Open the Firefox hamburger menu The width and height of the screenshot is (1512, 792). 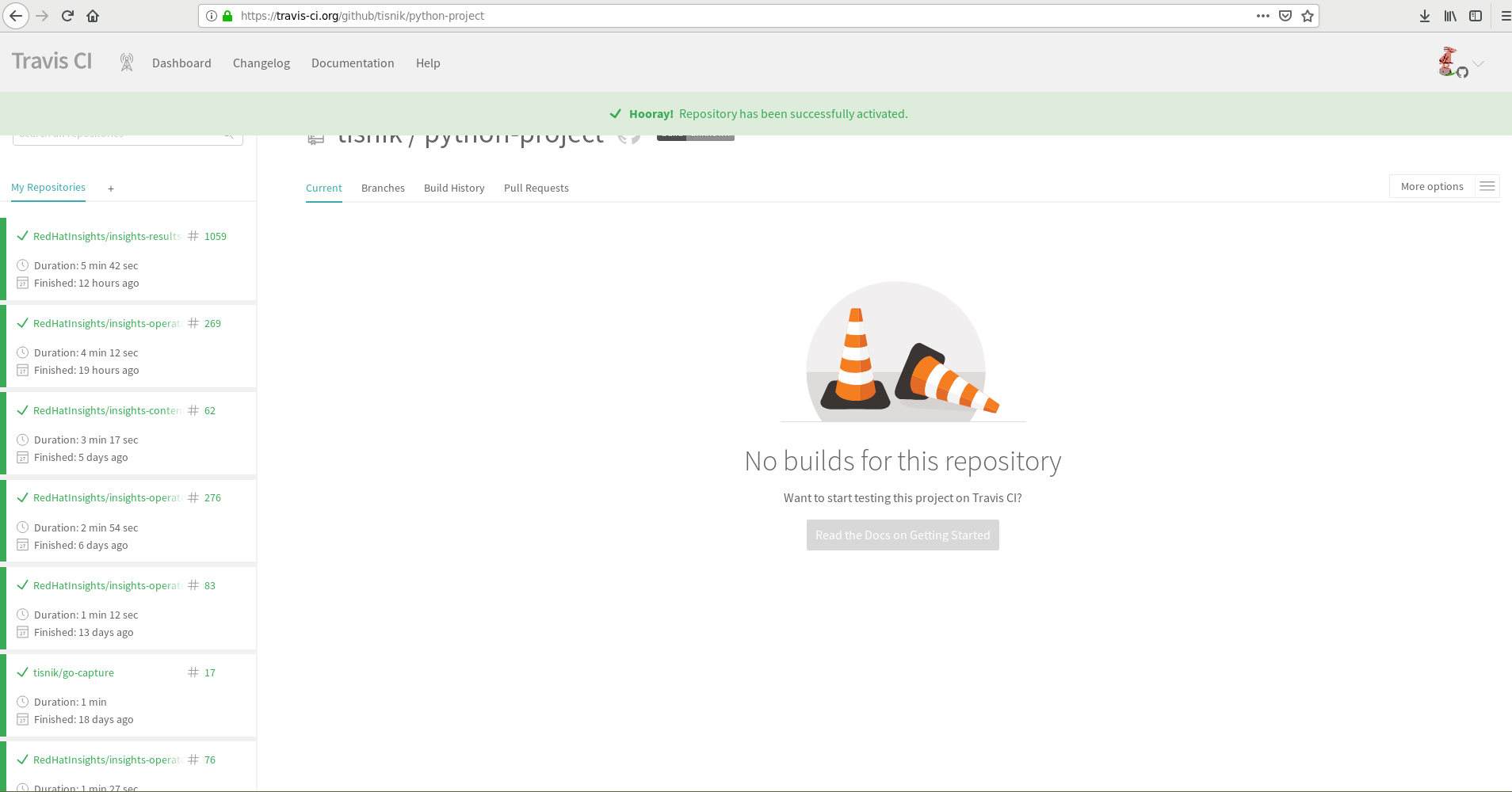(1505, 16)
